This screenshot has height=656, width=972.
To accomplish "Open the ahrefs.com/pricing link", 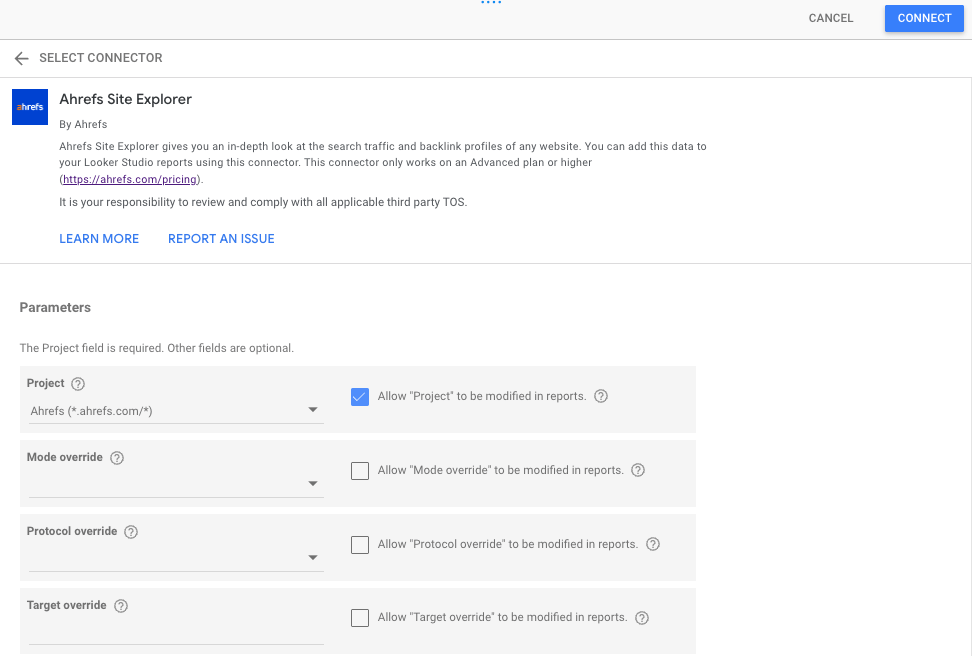I will tap(129, 179).
